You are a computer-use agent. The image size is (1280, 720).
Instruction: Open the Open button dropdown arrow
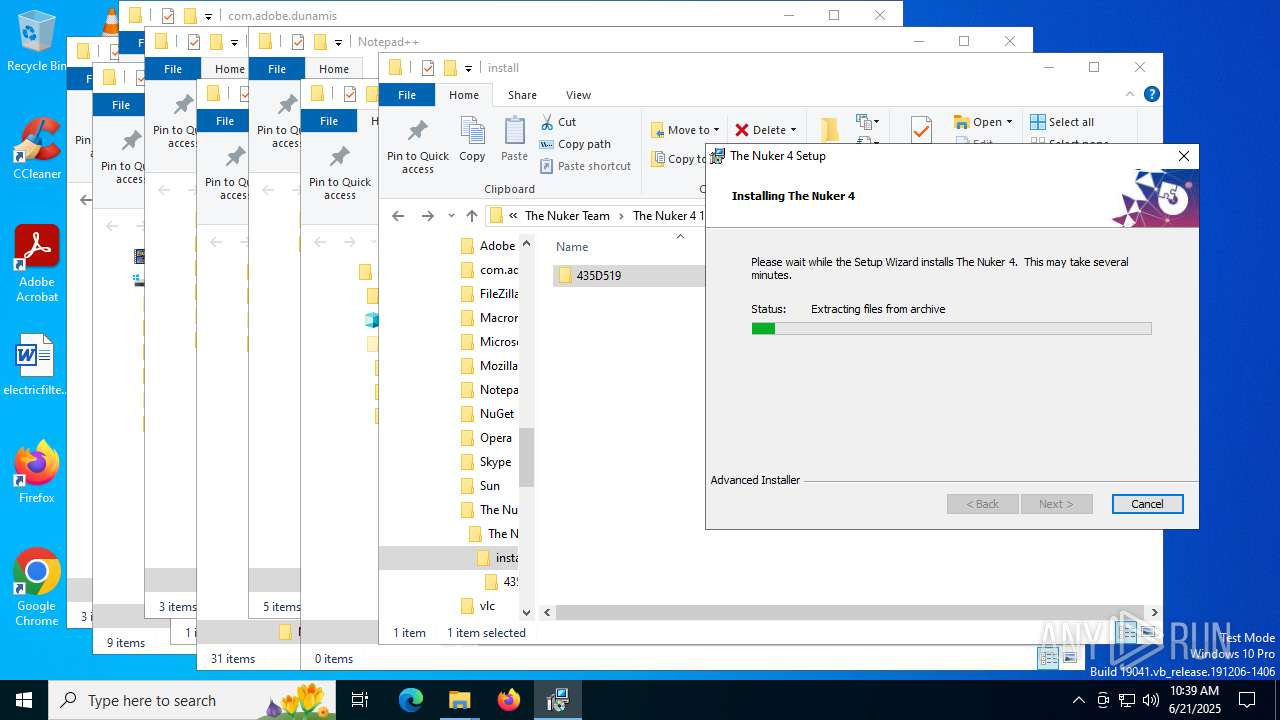tap(1009, 122)
